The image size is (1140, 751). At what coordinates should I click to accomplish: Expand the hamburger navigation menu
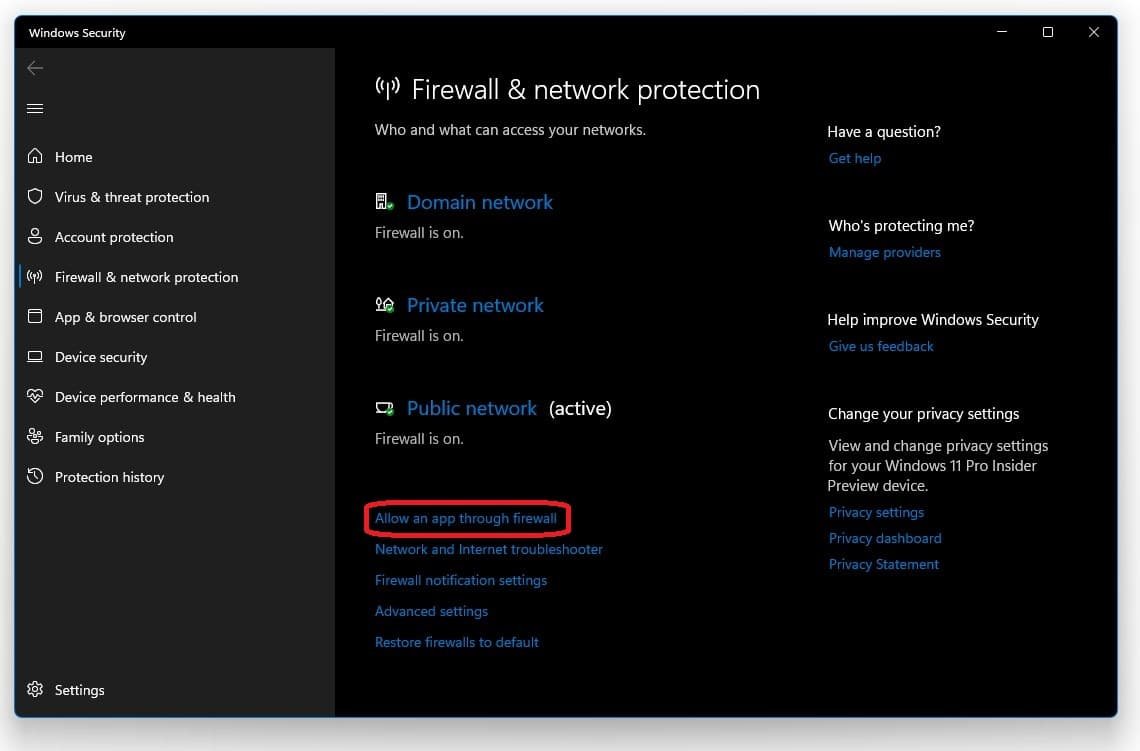[x=35, y=108]
